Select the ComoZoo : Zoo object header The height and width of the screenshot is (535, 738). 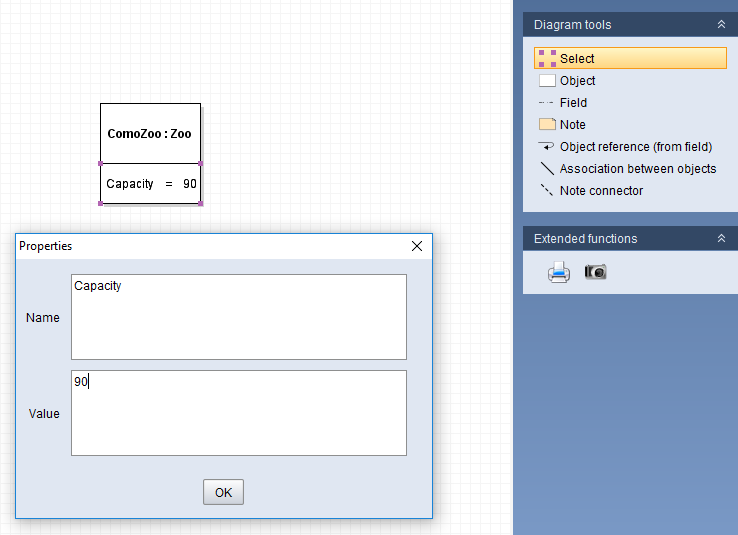pyautogui.click(x=150, y=133)
